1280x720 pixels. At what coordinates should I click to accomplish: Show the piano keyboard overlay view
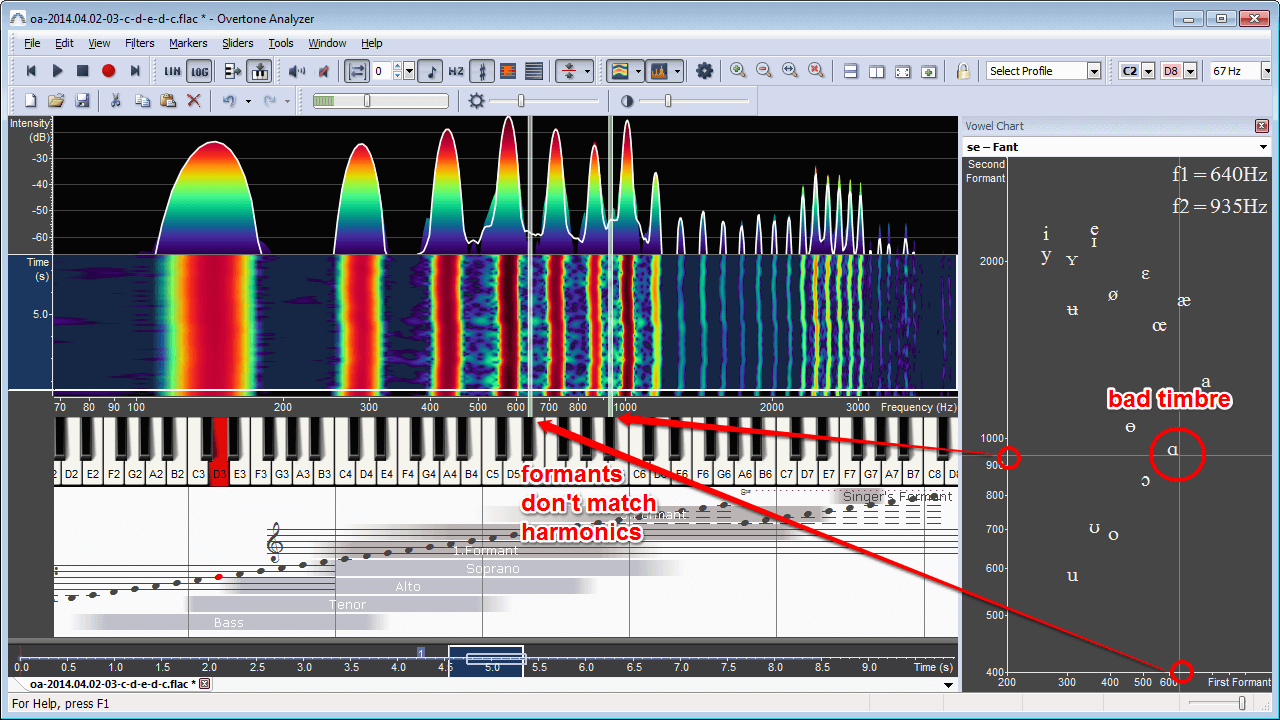[x=262, y=71]
